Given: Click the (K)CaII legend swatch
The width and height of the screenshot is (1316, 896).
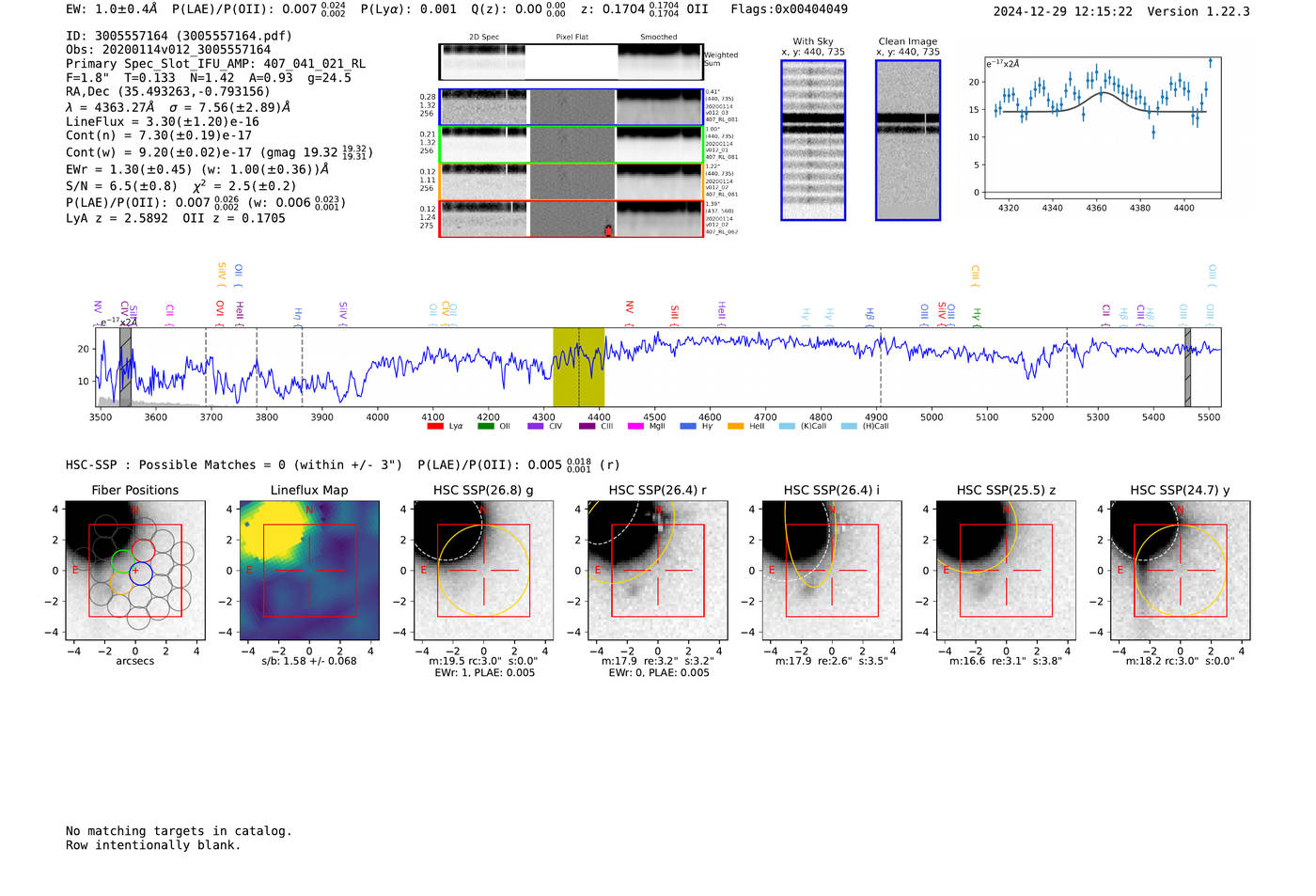Looking at the screenshot, I should (787, 426).
